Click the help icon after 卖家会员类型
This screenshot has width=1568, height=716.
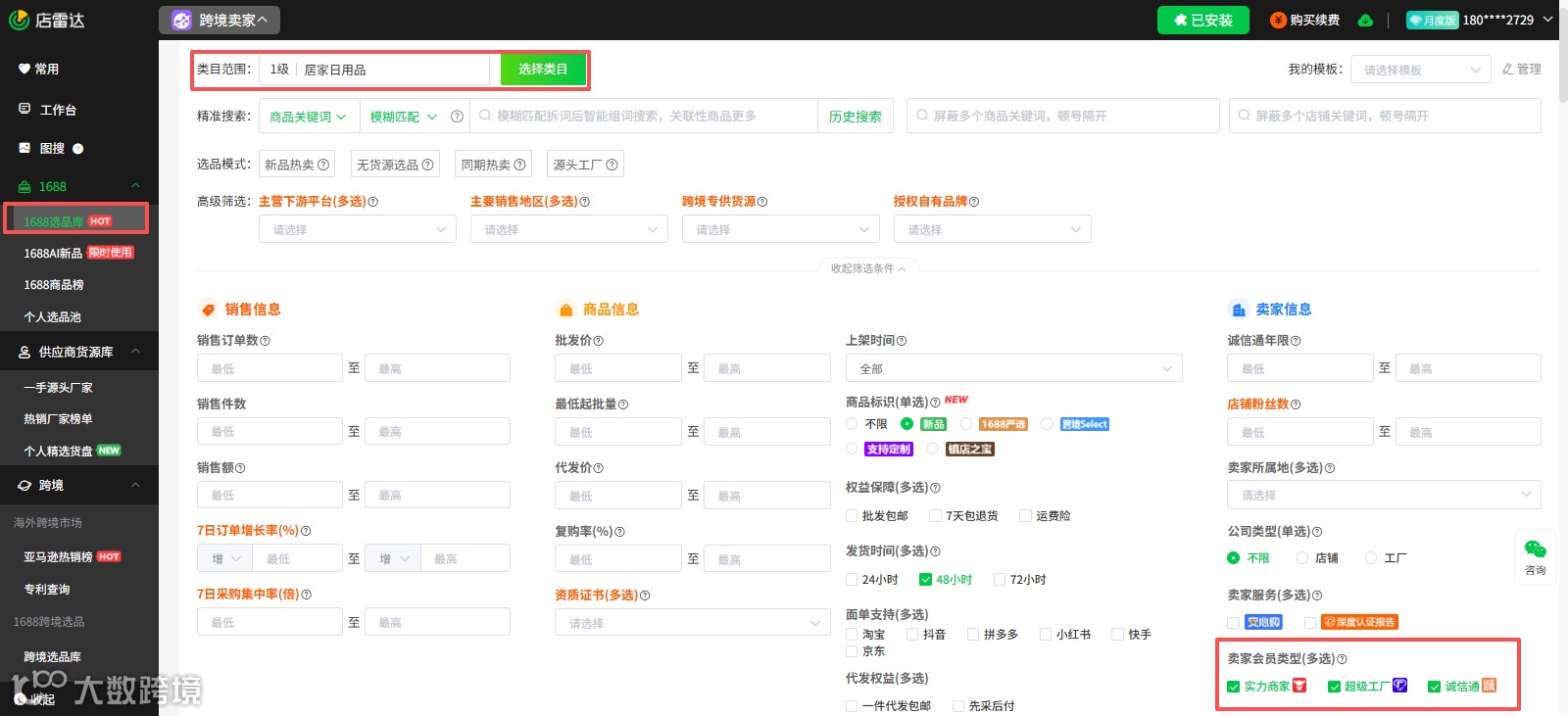(x=1342, y=659)
